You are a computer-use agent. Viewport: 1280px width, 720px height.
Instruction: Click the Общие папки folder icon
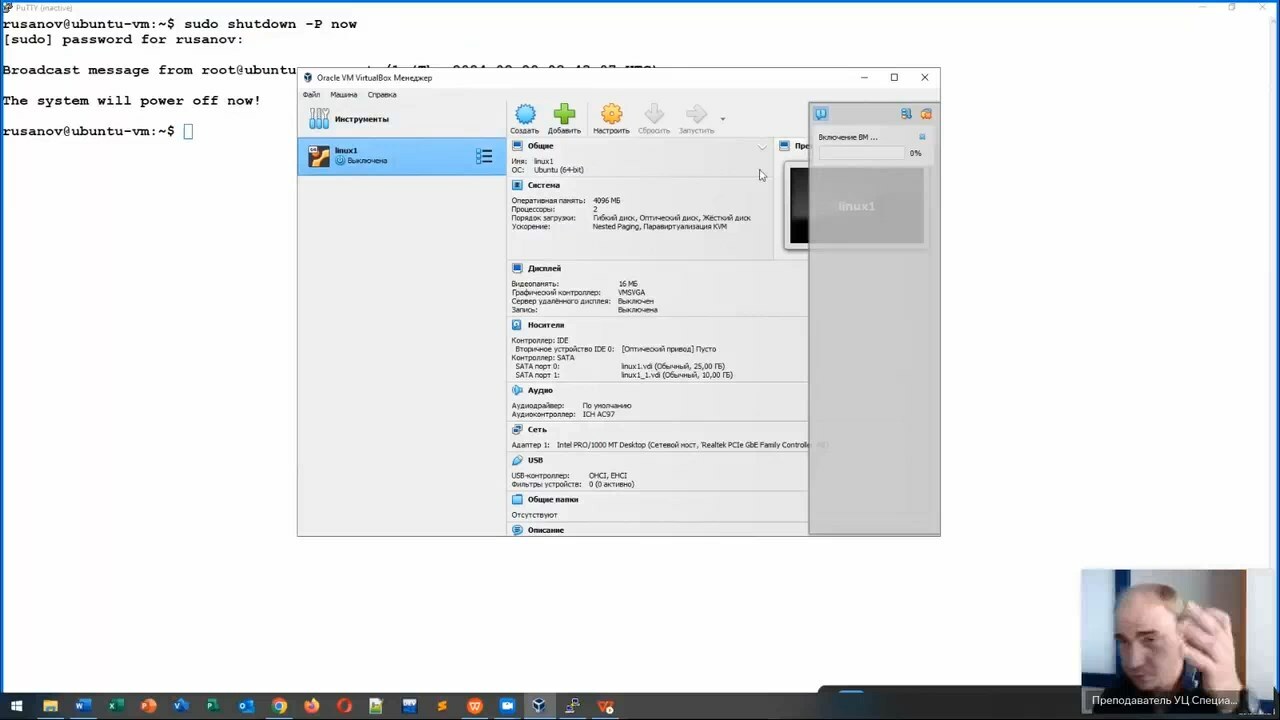(517, 499)
